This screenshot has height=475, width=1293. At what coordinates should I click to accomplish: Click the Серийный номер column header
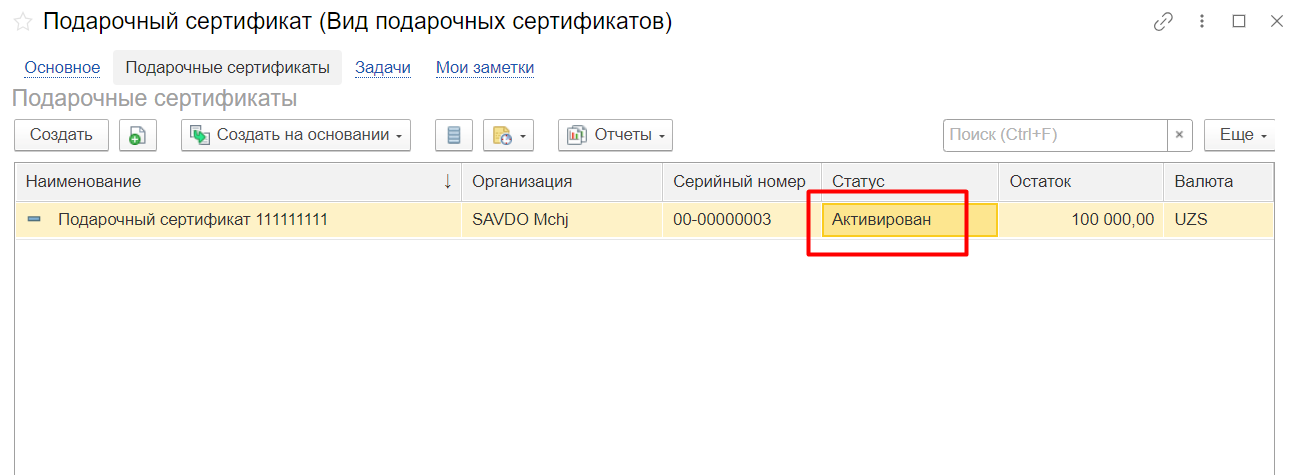click(x=739, y=182)
